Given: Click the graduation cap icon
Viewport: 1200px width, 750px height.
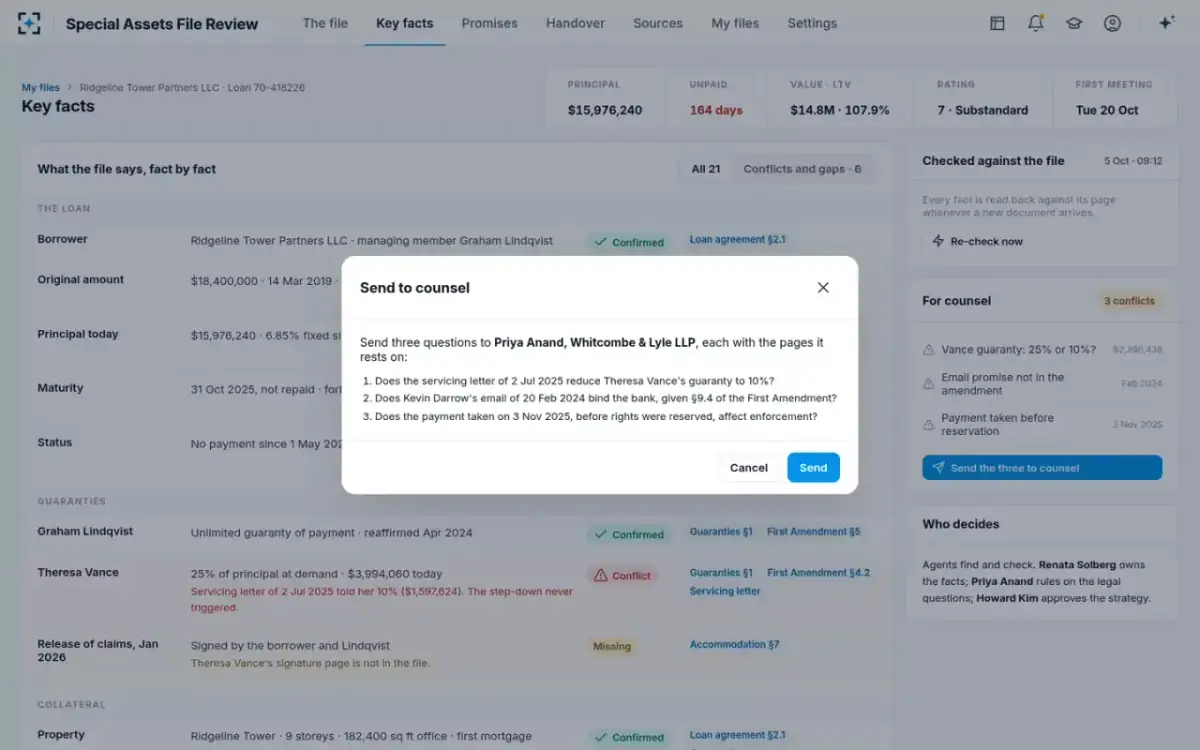Looking at the screenshot, I should [x=1074, y=23].
